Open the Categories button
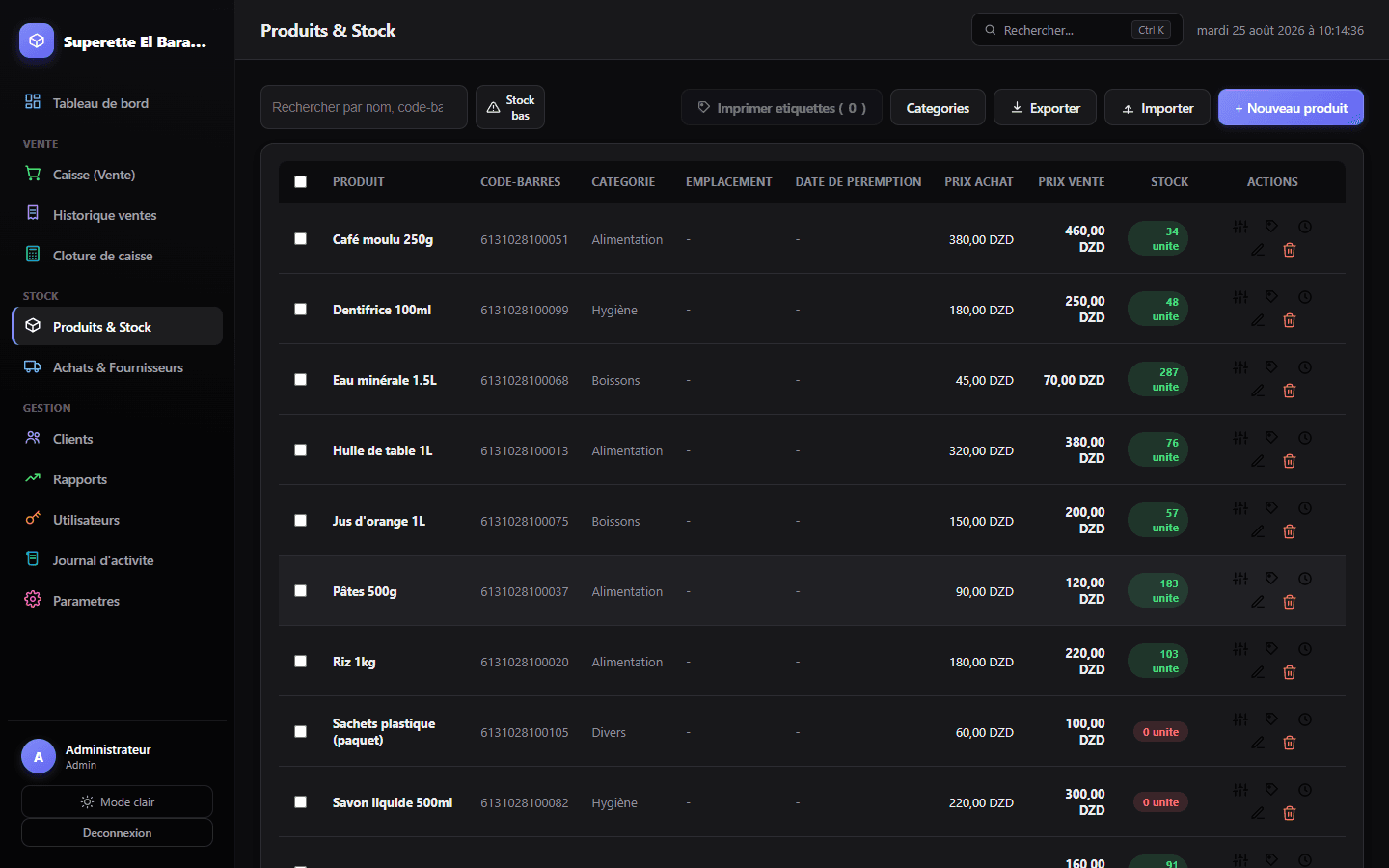This screenshot has height=868, width=1389. 938,107
